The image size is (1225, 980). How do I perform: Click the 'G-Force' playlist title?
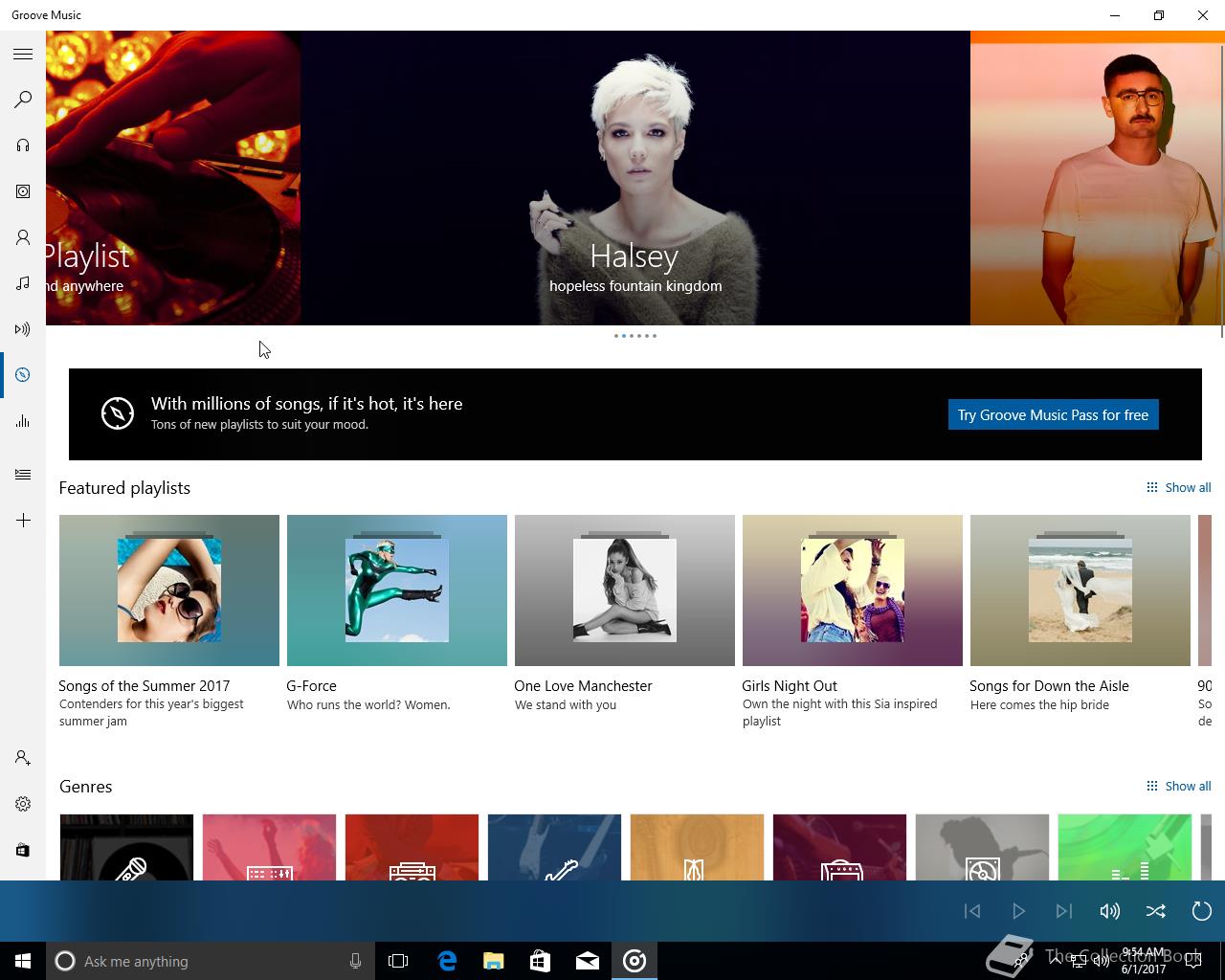[x=312, y=686]
